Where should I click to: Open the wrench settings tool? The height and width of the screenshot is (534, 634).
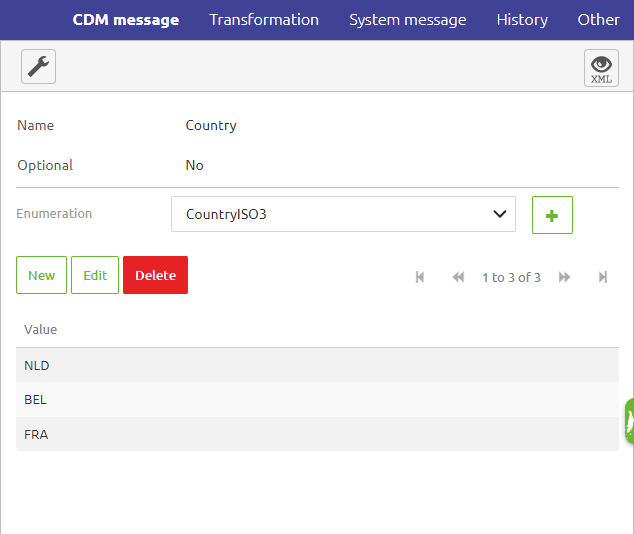[38, 66]
